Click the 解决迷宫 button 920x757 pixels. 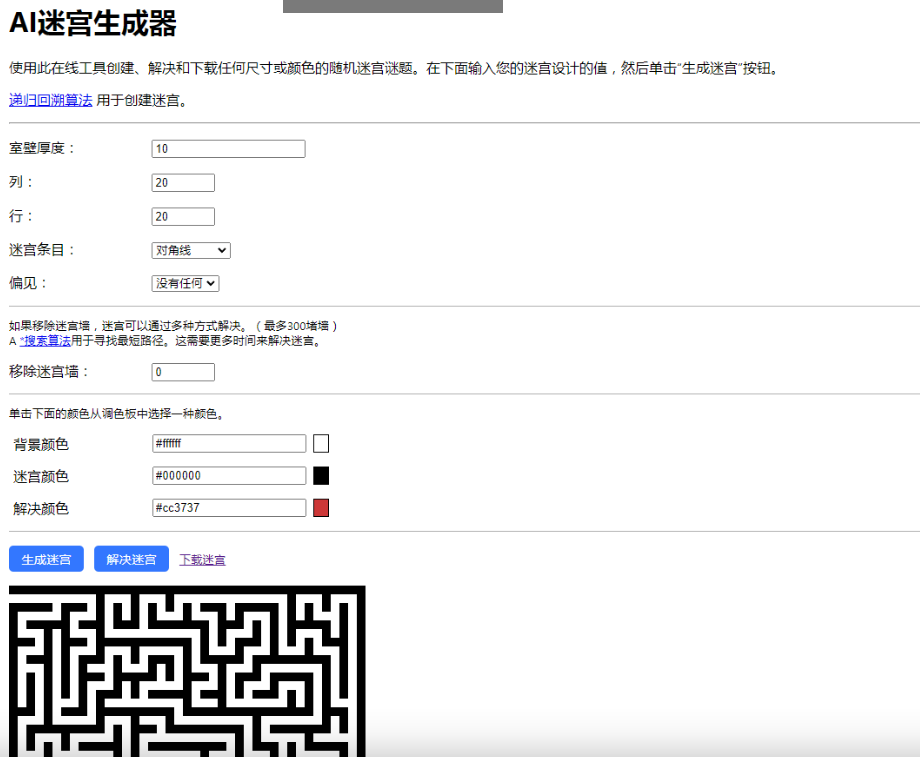click(x=130, y=559)
